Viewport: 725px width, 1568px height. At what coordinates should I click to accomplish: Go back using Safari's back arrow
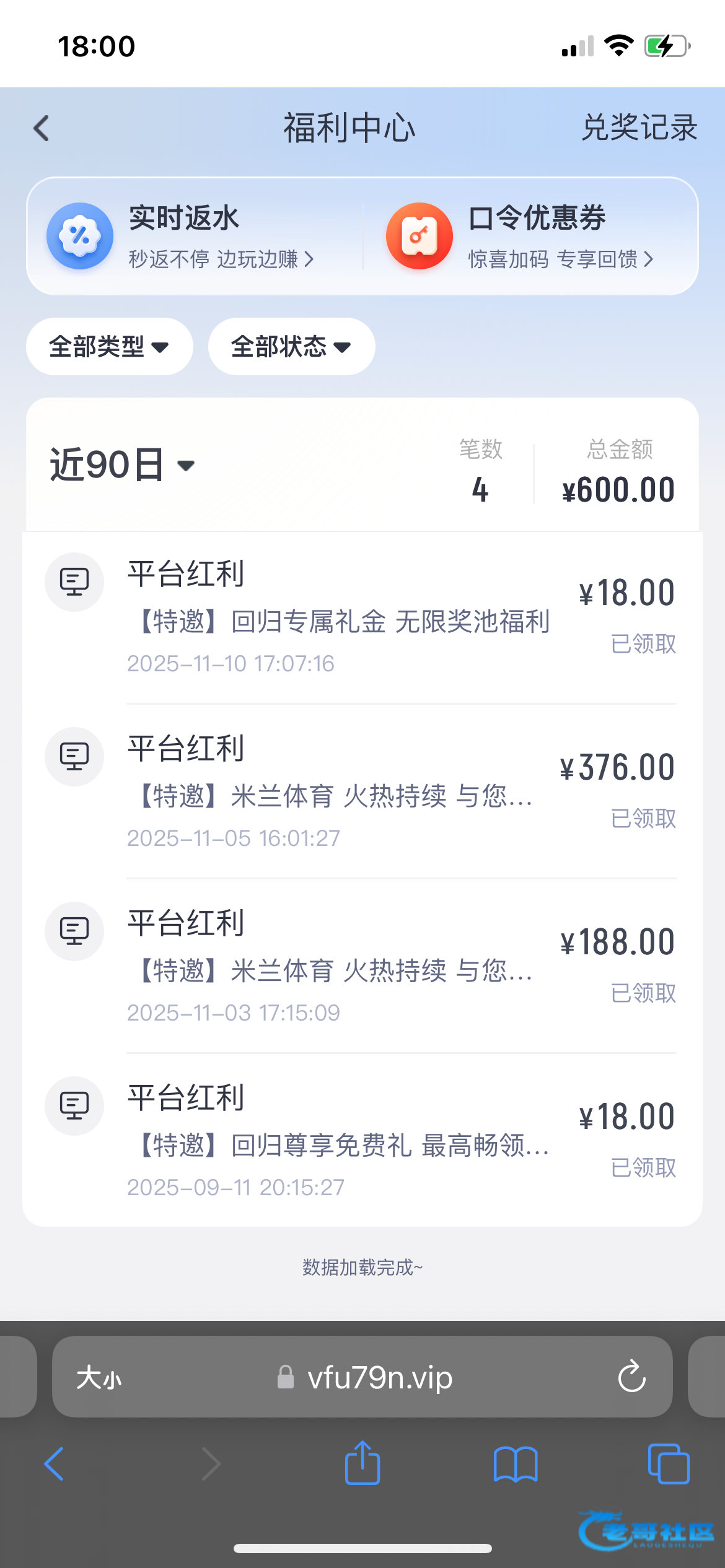(x=55, y=1464)
